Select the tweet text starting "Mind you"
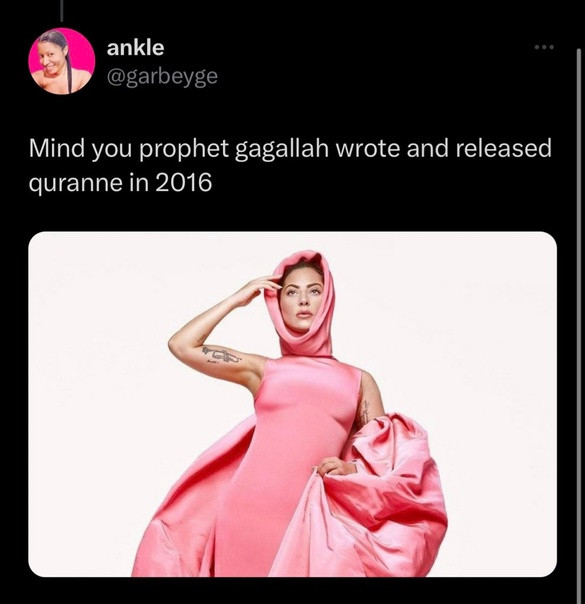 (x=290, y=165)
